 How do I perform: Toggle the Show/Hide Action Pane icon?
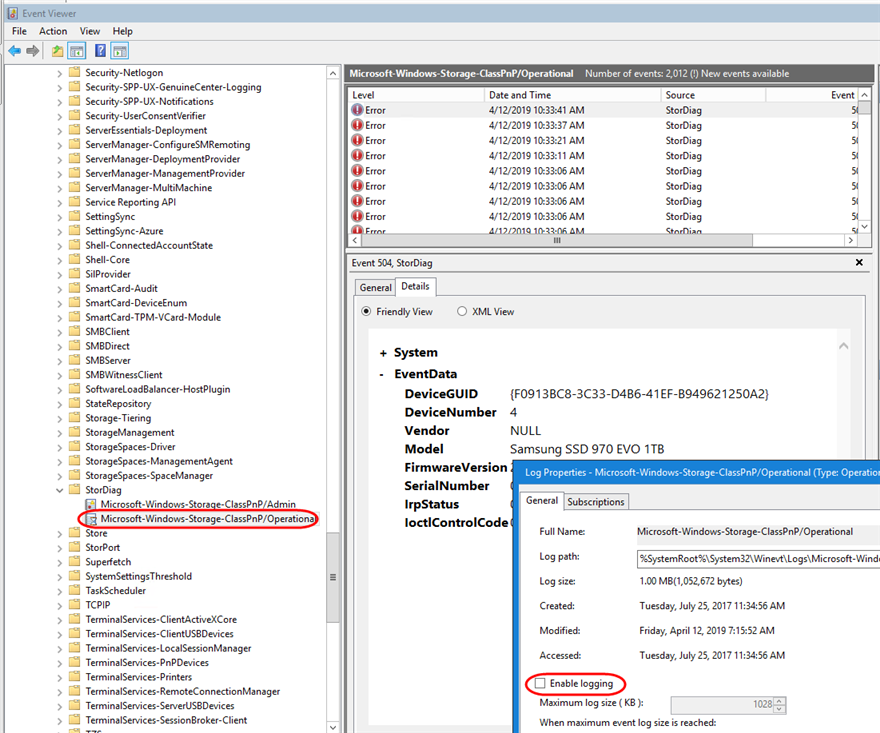click(x=120, y=51)
